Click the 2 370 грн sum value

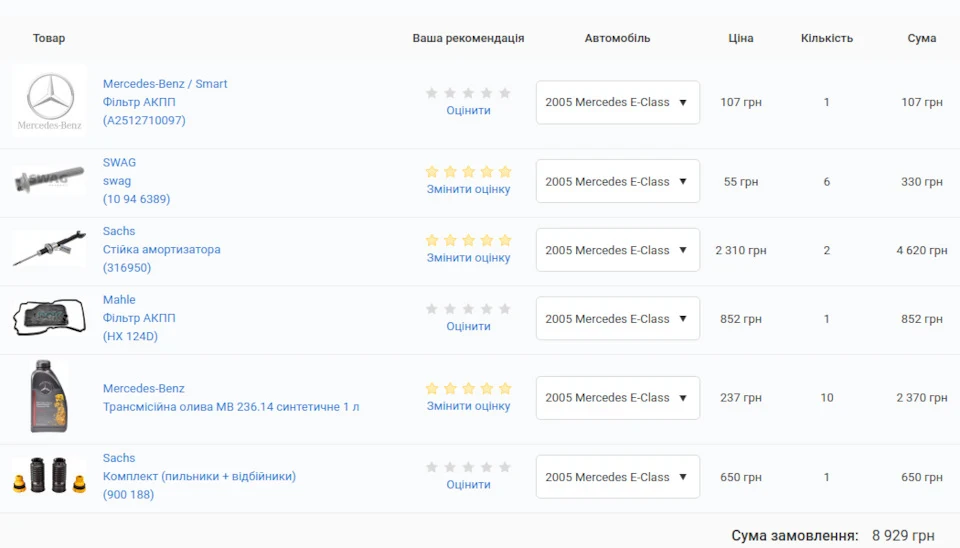click(921, 398)
